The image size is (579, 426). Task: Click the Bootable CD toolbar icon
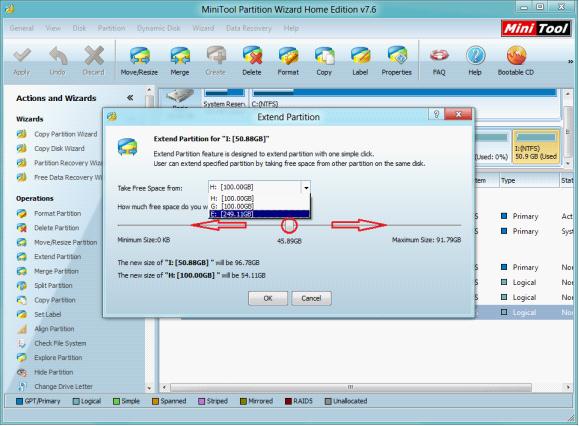coord(516,62)
